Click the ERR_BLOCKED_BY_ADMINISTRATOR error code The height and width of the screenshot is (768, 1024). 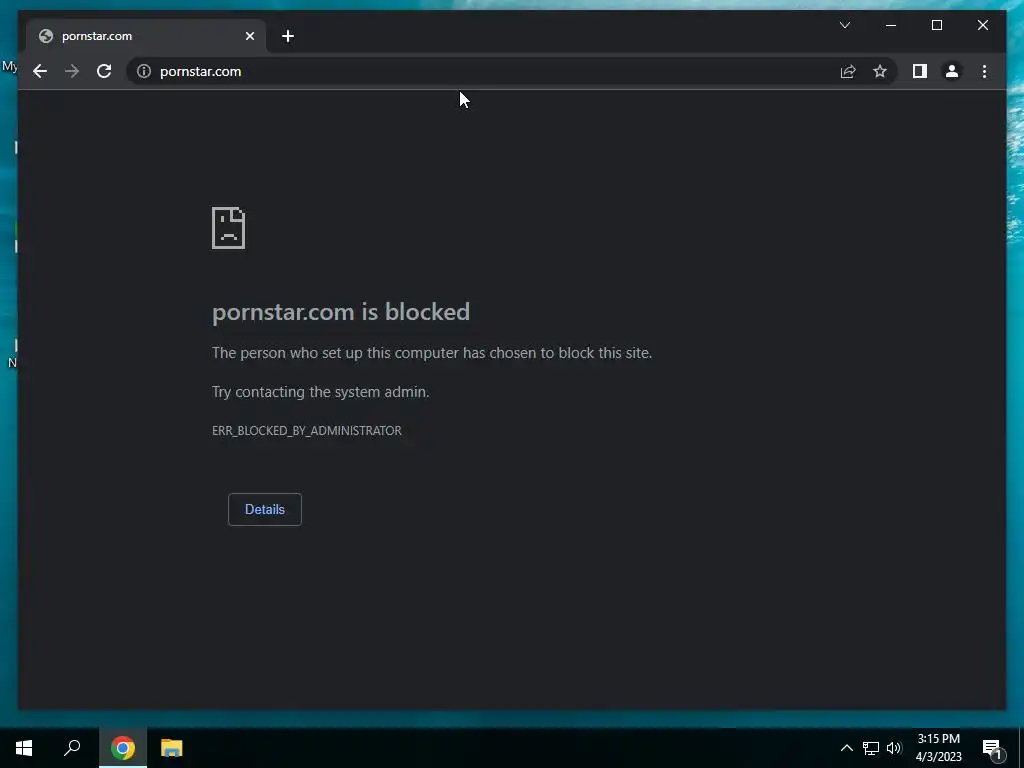pos(306,431)
